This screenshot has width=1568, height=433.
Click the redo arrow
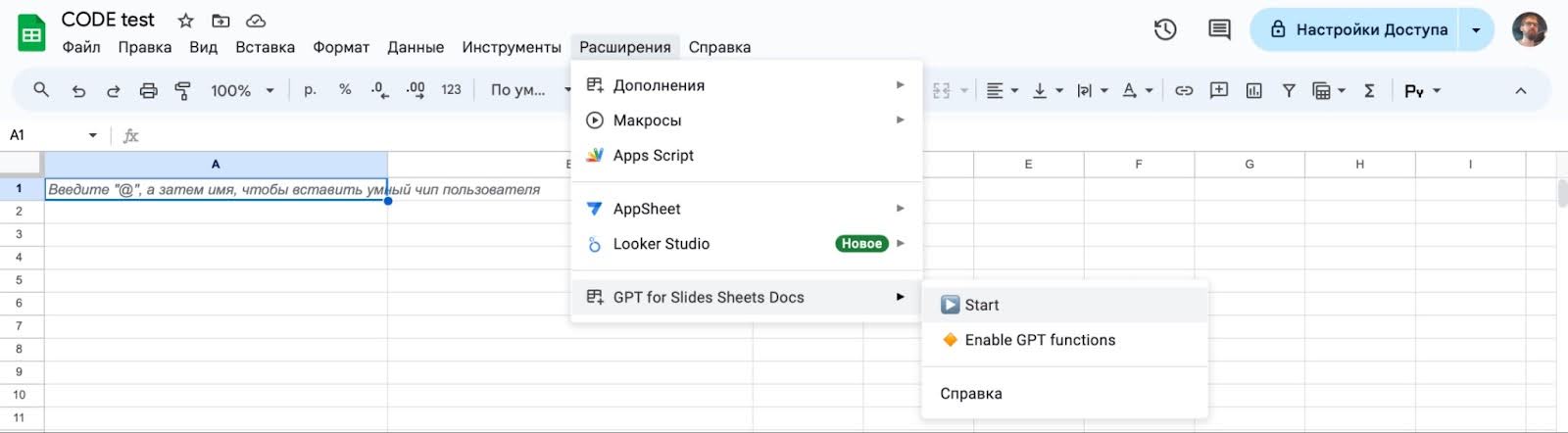click(x=114, y=90)
